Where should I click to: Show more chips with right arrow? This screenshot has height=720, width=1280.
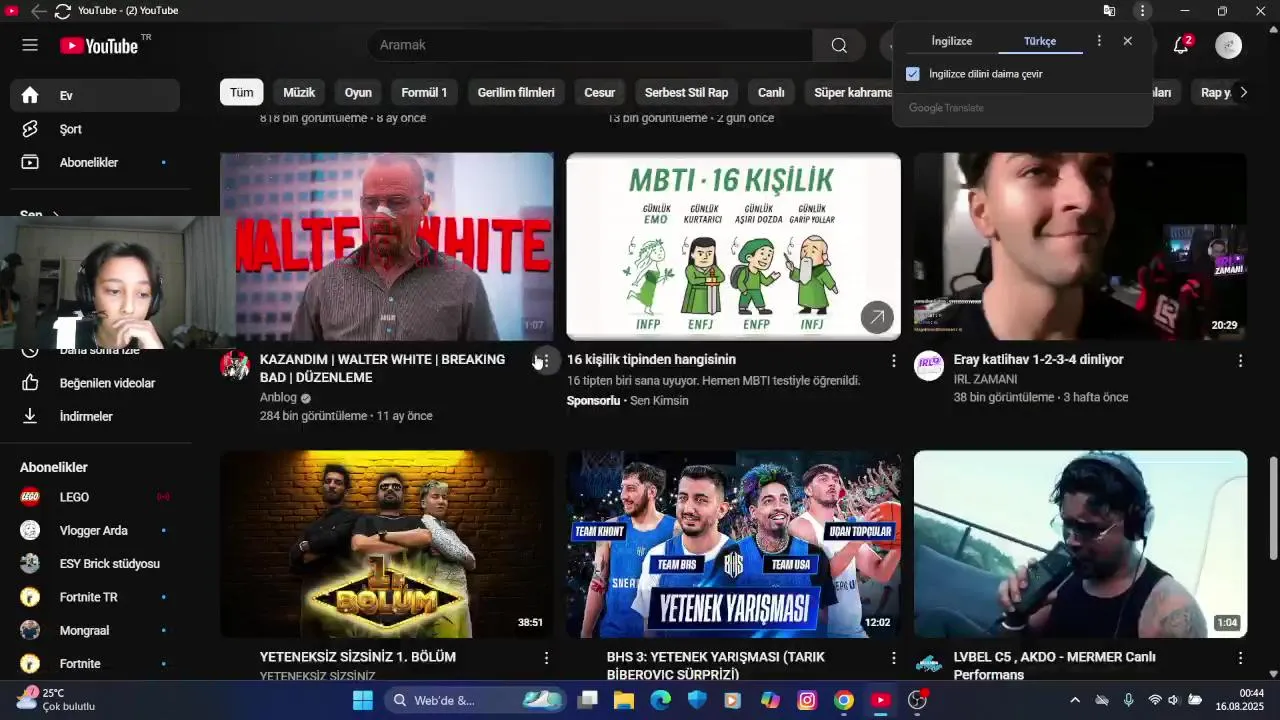click(1243, 92)
